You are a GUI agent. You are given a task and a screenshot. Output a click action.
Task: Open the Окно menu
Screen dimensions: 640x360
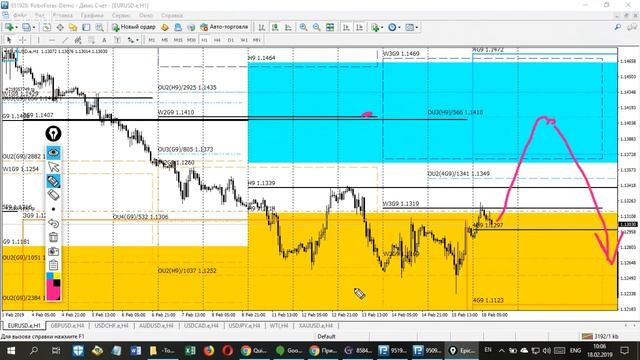[146, 16]
